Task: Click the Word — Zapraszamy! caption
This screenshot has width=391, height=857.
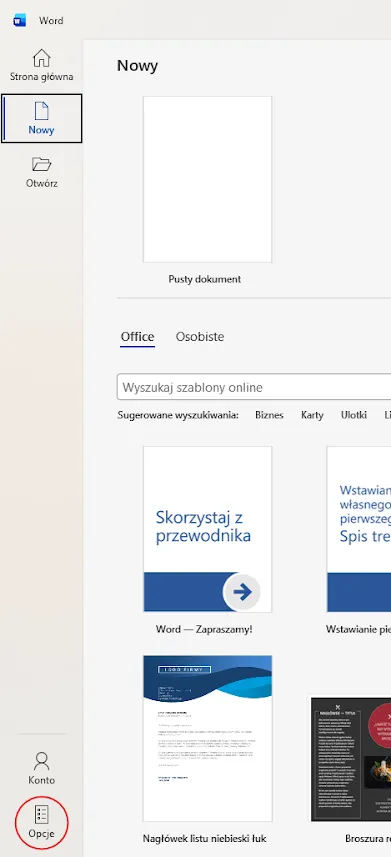Action: tap(204, 629)
